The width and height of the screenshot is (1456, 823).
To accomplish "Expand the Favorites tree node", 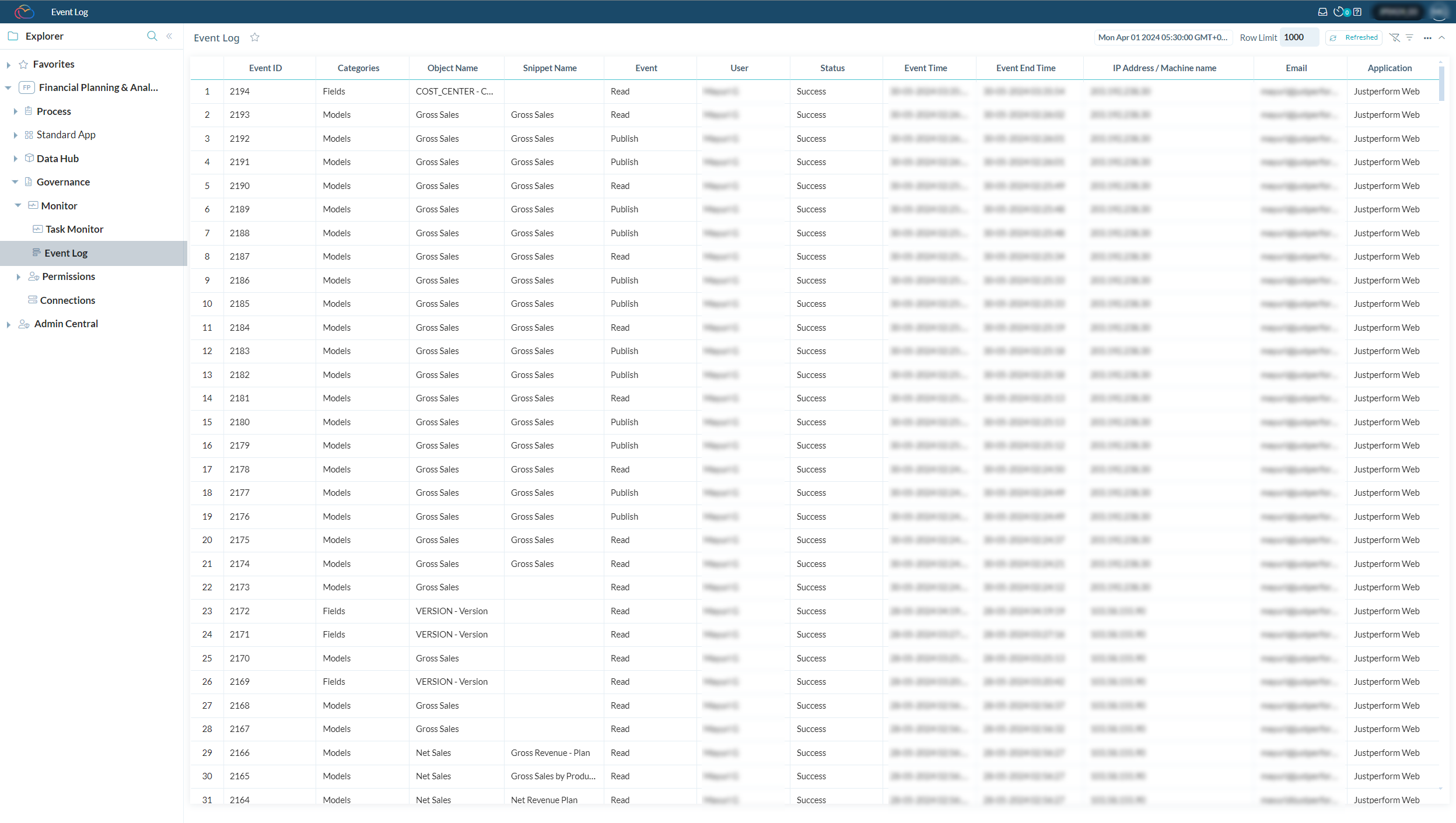I will pyautogui.click(x=8, y=65).
